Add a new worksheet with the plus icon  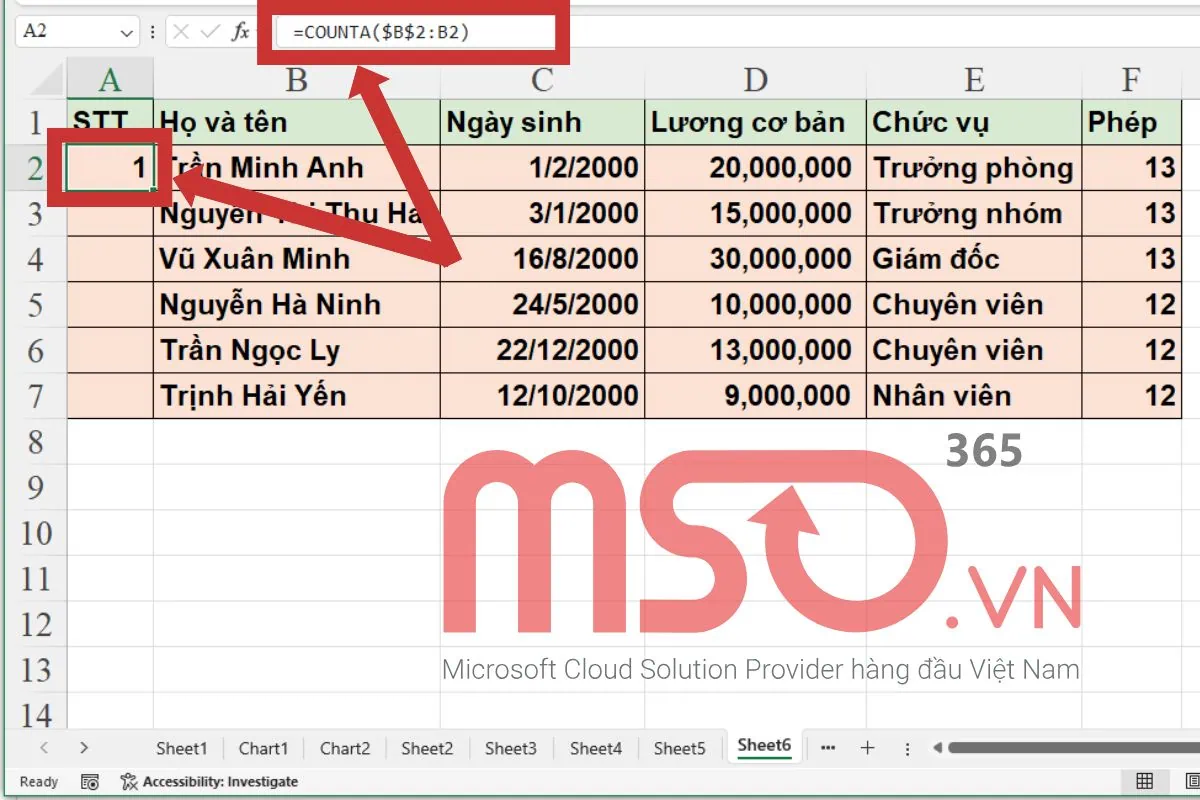point(868,748)
